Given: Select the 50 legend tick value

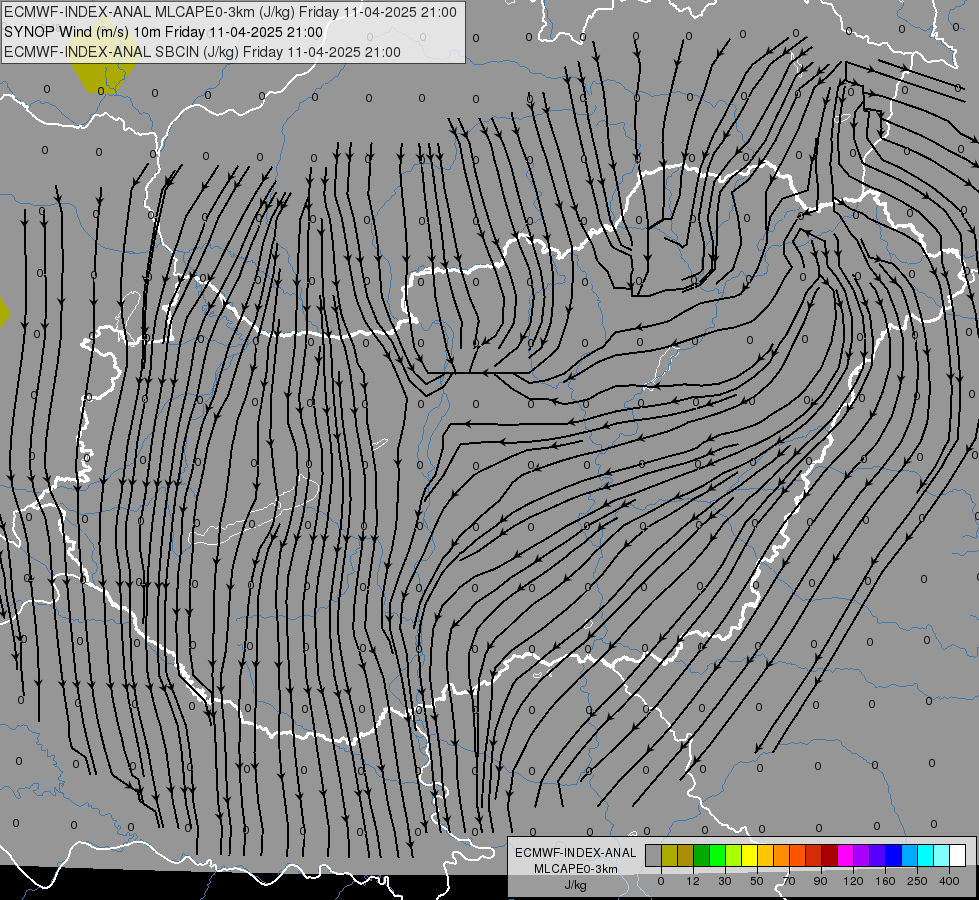Looking at the screenshot, I should pos(757,881).
